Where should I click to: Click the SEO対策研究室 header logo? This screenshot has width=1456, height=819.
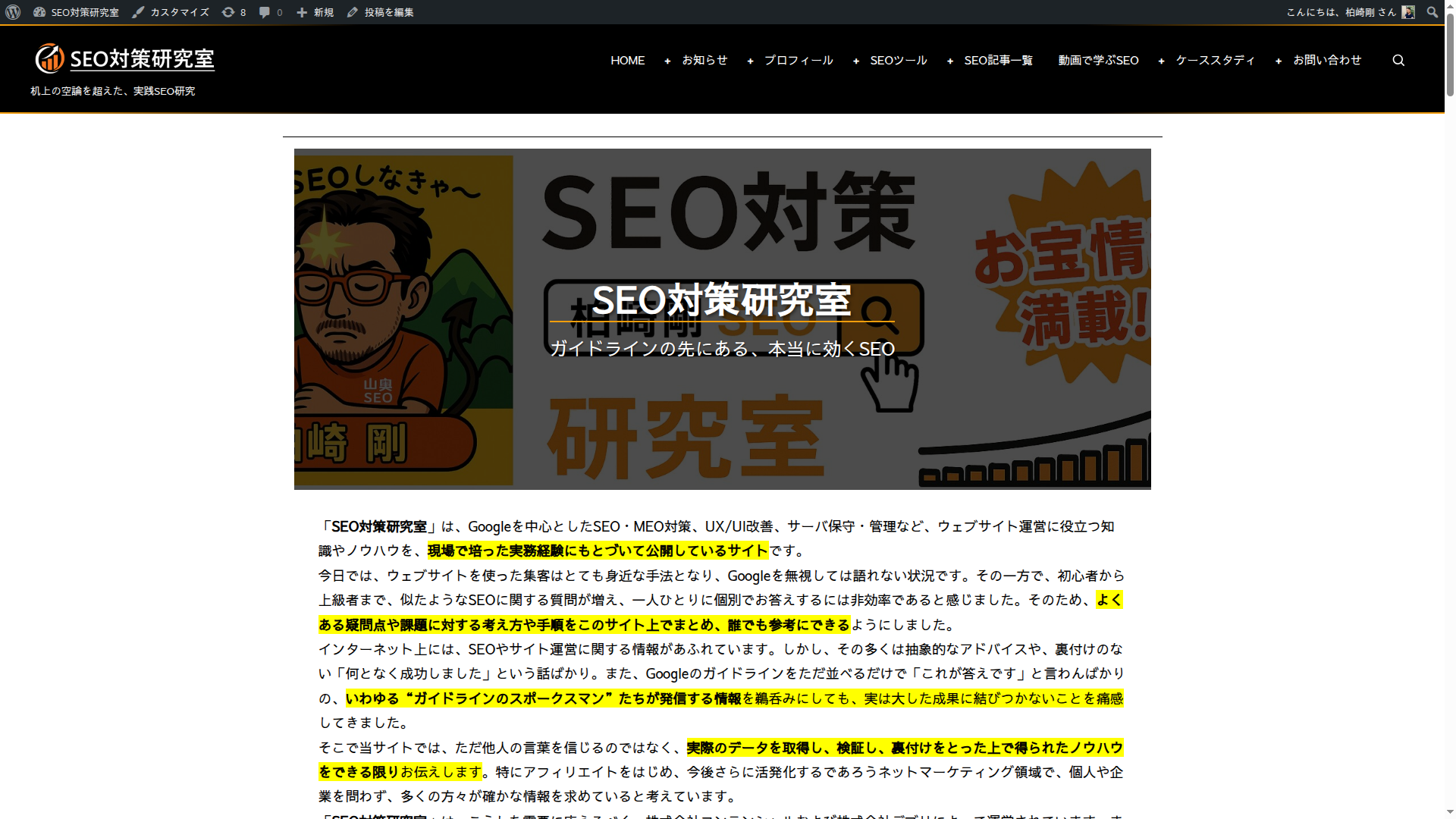point(125,58)
